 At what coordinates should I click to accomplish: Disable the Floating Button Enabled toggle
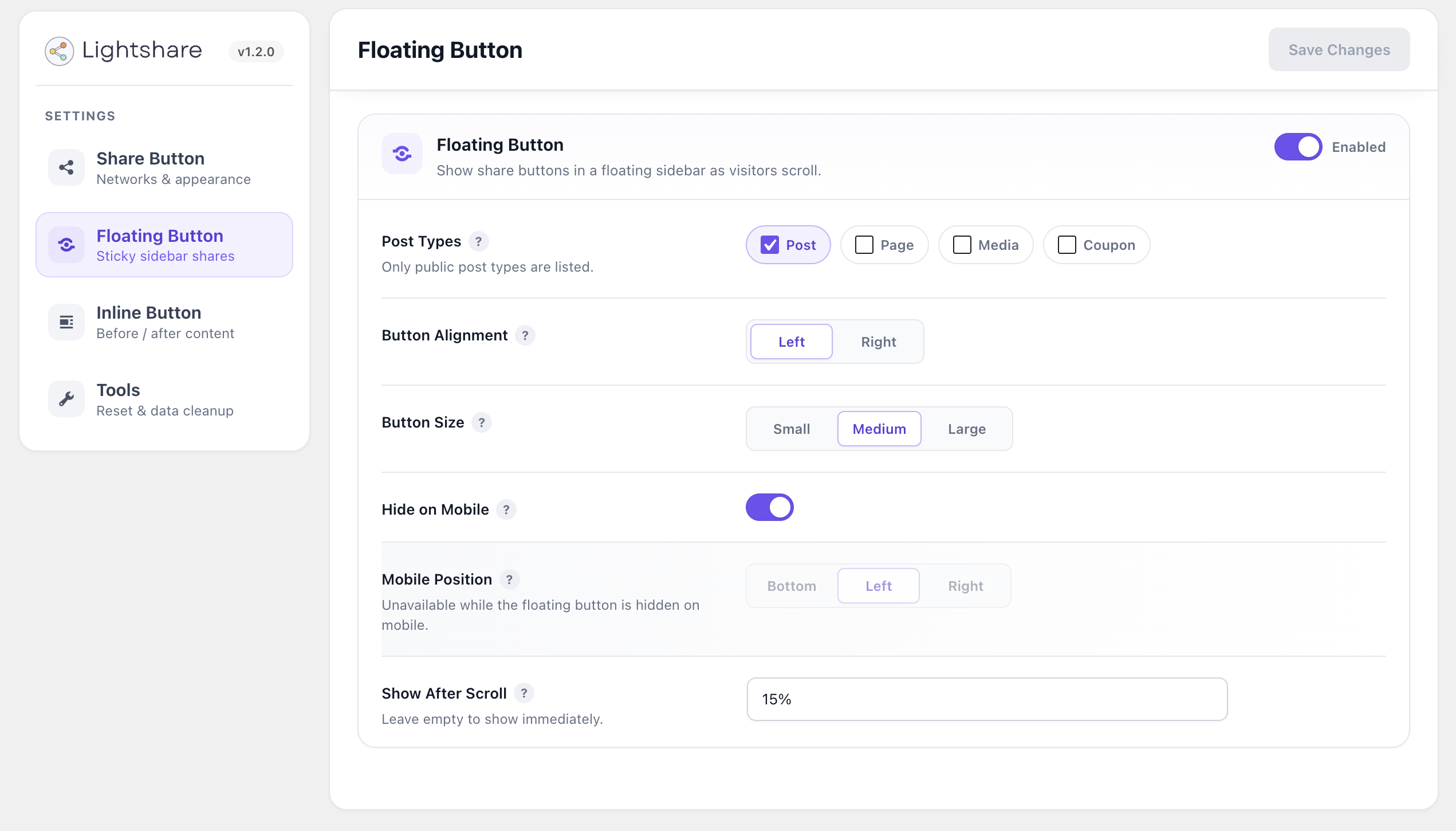click(1298, 147)
